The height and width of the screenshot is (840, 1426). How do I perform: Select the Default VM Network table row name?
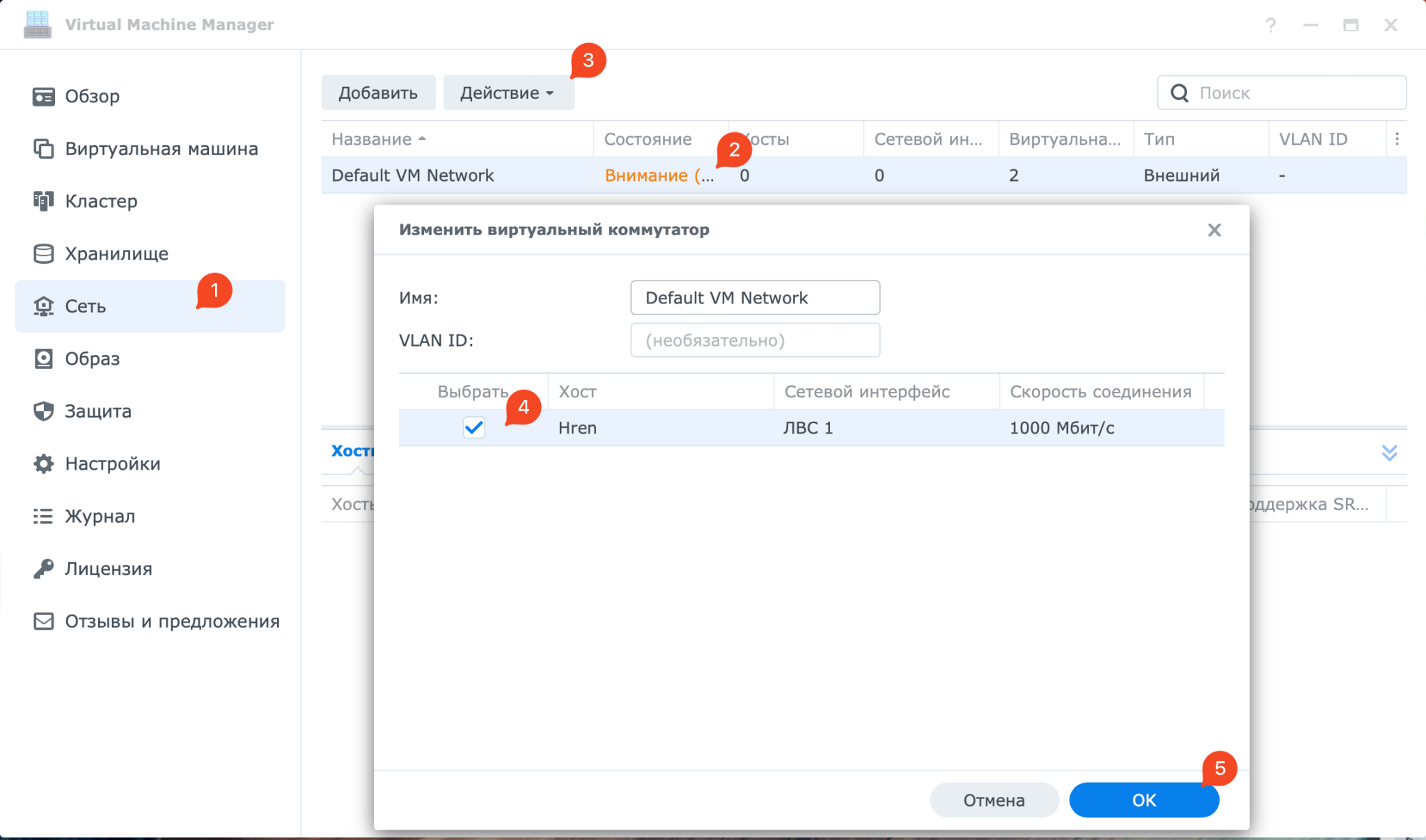[413, 175]
